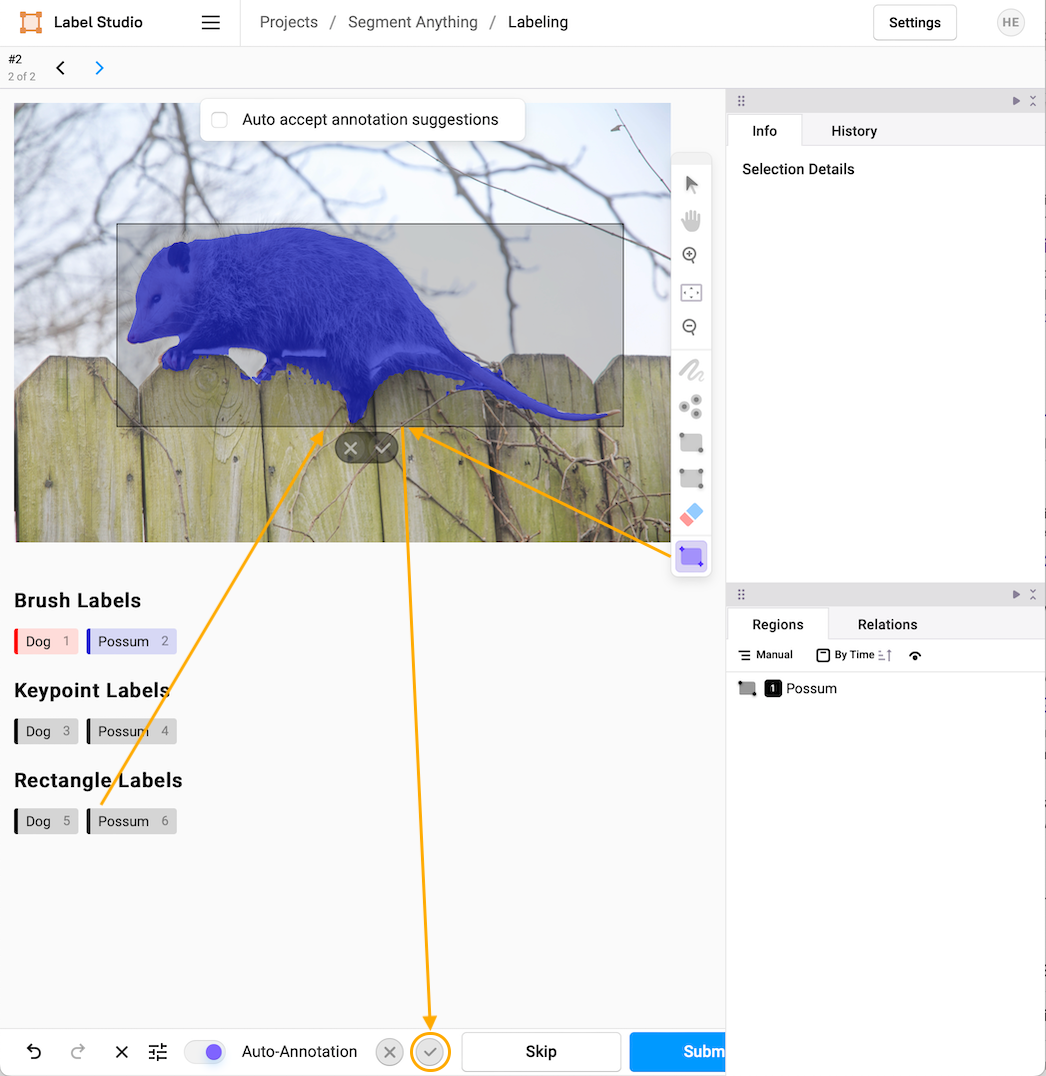
Task: Select Possum keypoint label
Action: (x=132, y=731)
